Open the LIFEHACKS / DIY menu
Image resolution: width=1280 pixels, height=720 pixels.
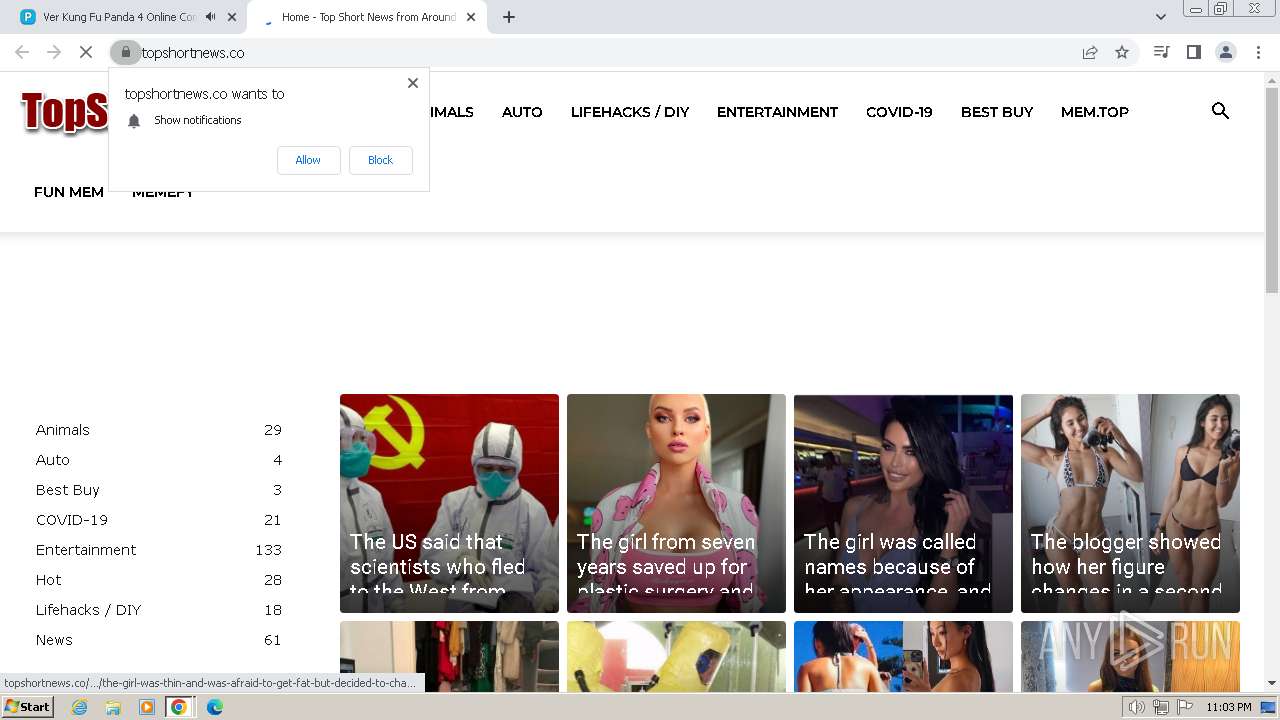click(630, 112)
